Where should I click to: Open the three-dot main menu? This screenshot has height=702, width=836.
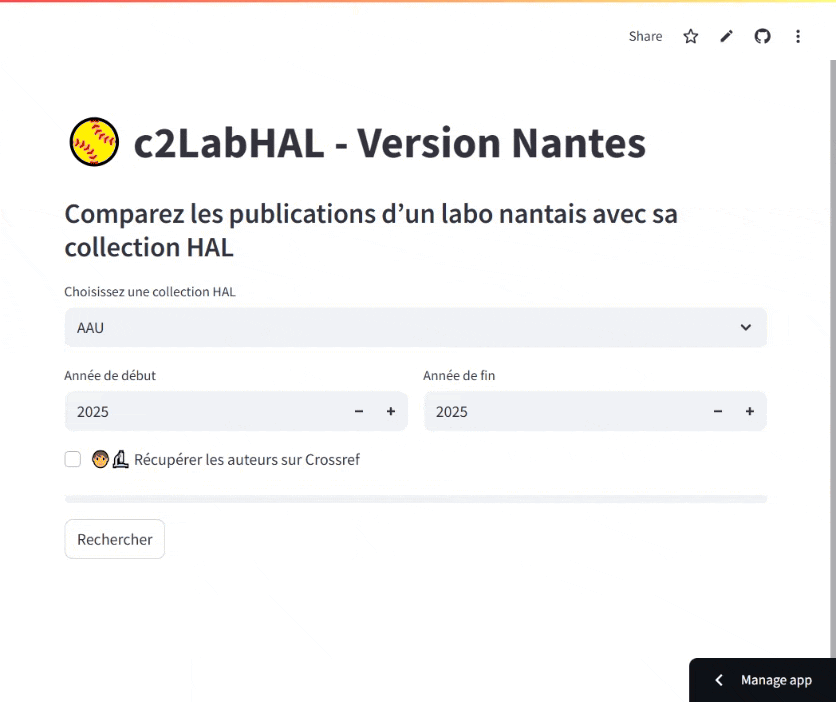point(798,36)
